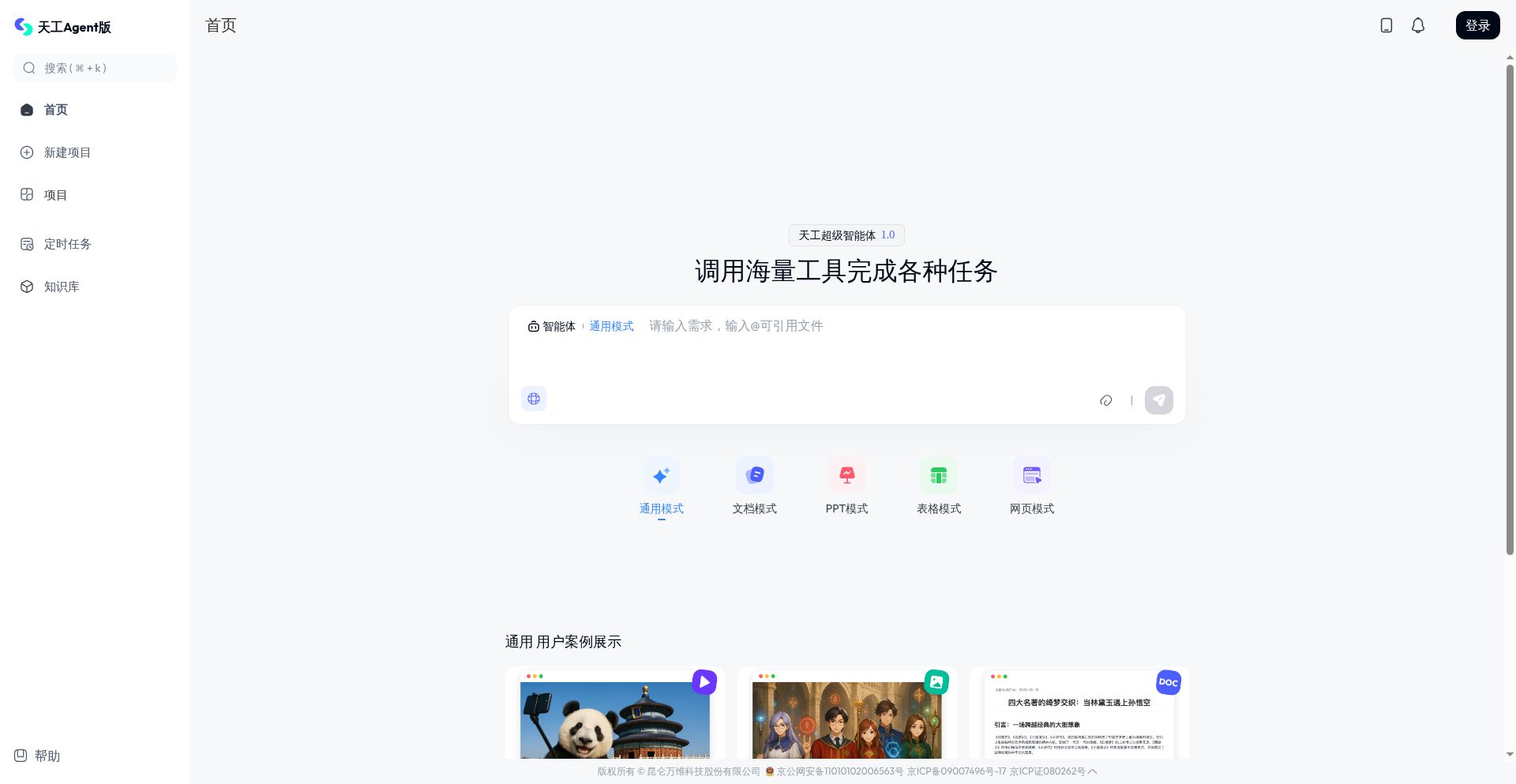Toggle 智能体 agent mode selector
The width and height of the screenshot is (1516, 784).
tap(552, 326)
